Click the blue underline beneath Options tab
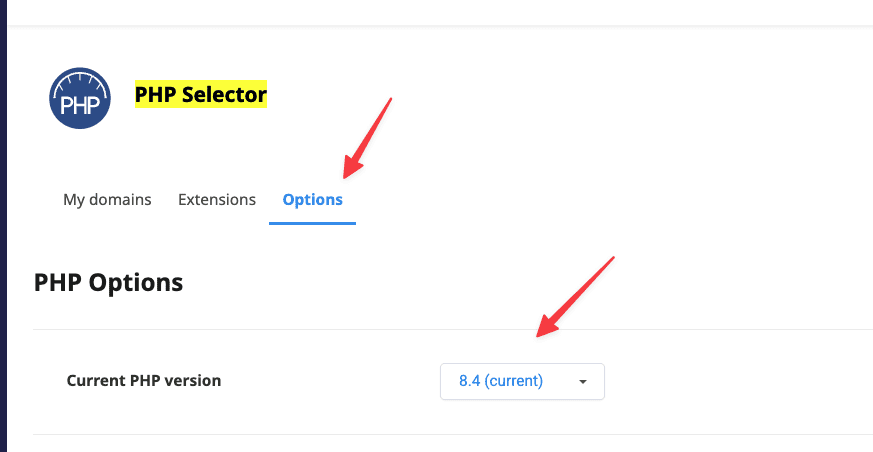873x452 pixels. [x=312, y=223]
